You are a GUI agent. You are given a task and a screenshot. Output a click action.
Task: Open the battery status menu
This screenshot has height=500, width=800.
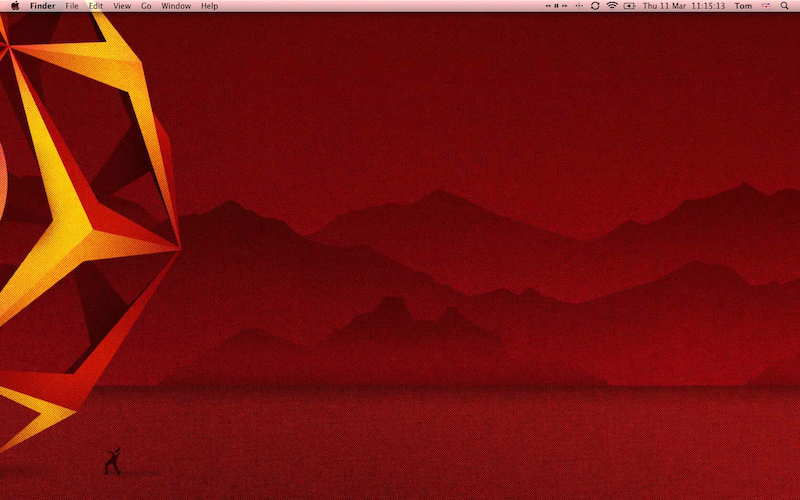pyautogui.click(x=630, y=6)
